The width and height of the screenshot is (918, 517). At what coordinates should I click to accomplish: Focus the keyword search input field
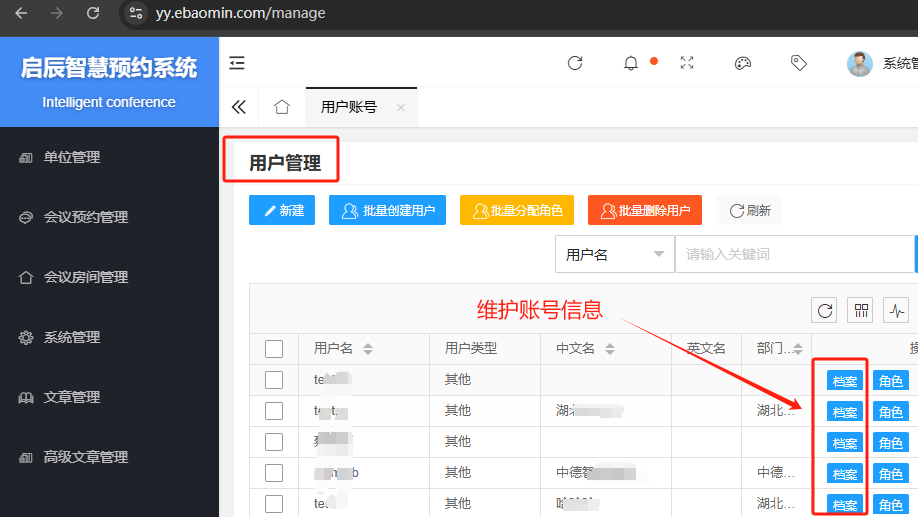coord(794,255)
